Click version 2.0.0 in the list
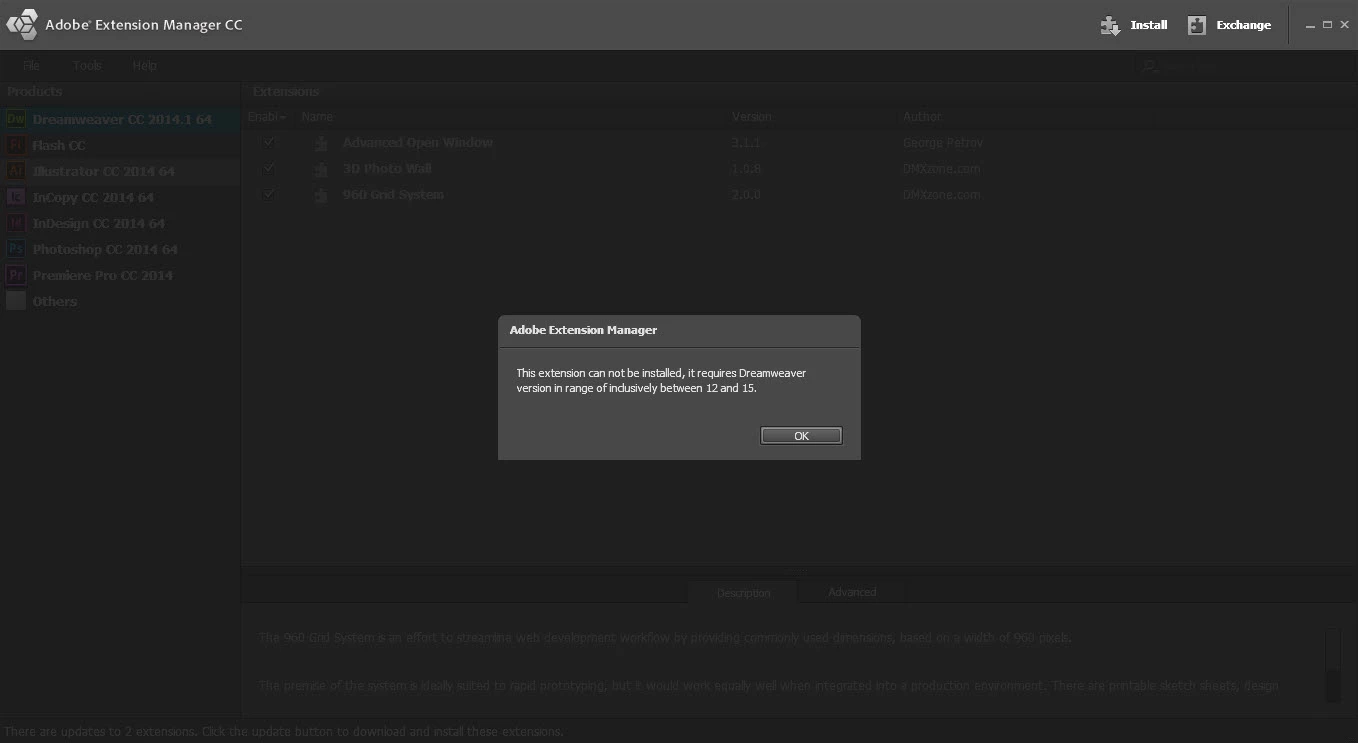Viewport: 1358px width, 743px height. coord(745,195)
